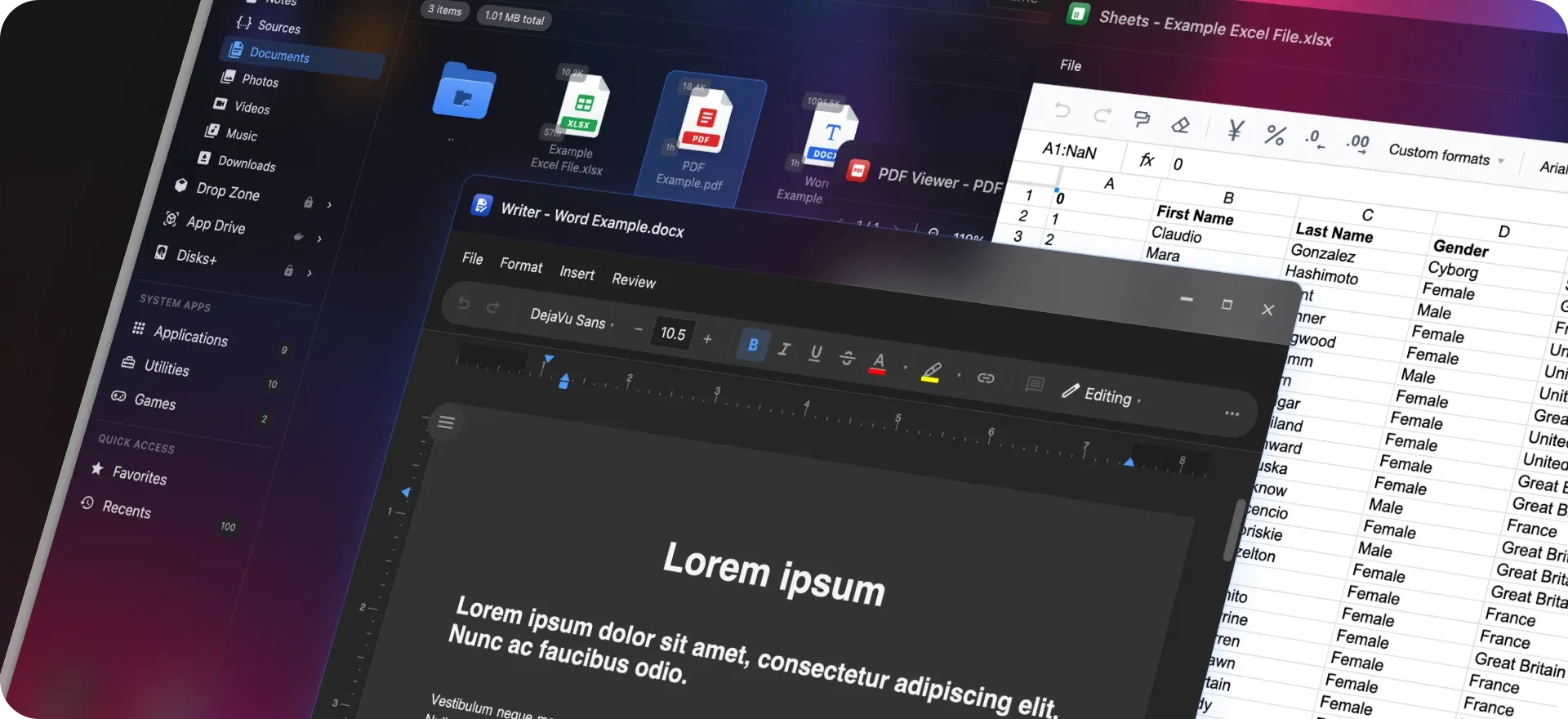The height and width of the screenshot is (719, 1568).
Task: Open the Review menu in Writer
Action: [634, 280]
